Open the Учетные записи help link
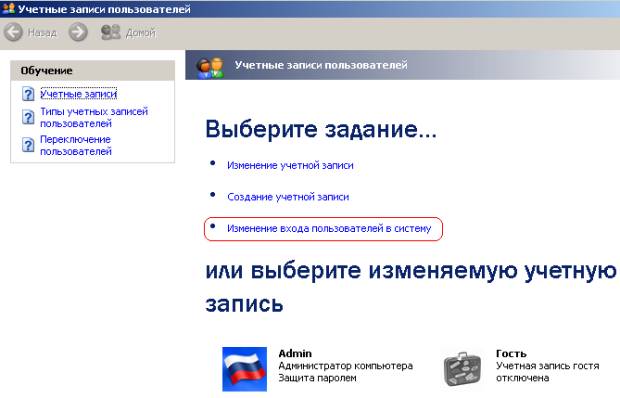 coord(79,94)
